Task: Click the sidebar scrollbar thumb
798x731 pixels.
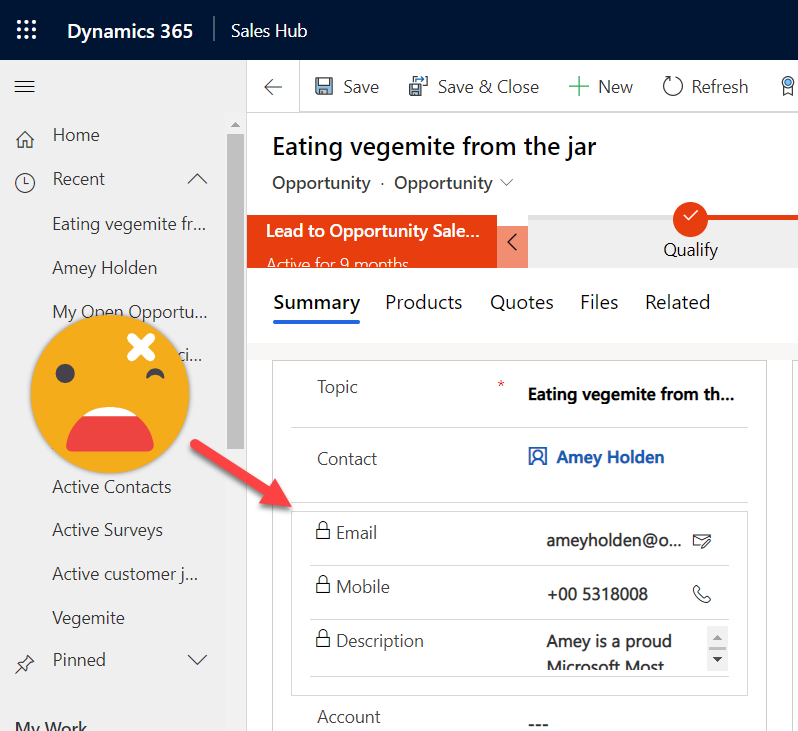Action: [235, 291]
